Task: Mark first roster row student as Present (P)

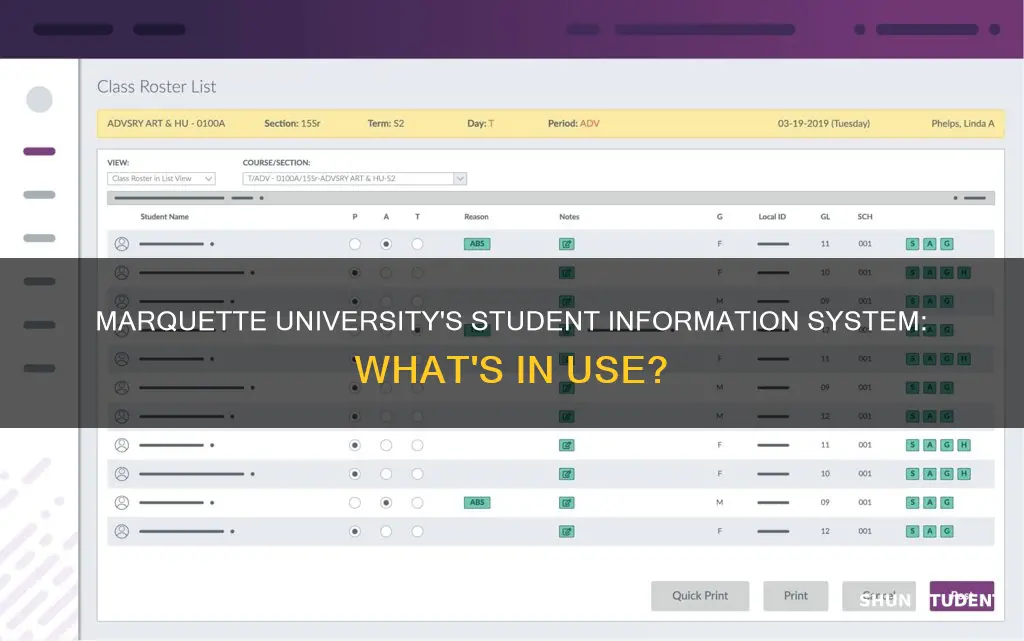Action: click(355, 244)
